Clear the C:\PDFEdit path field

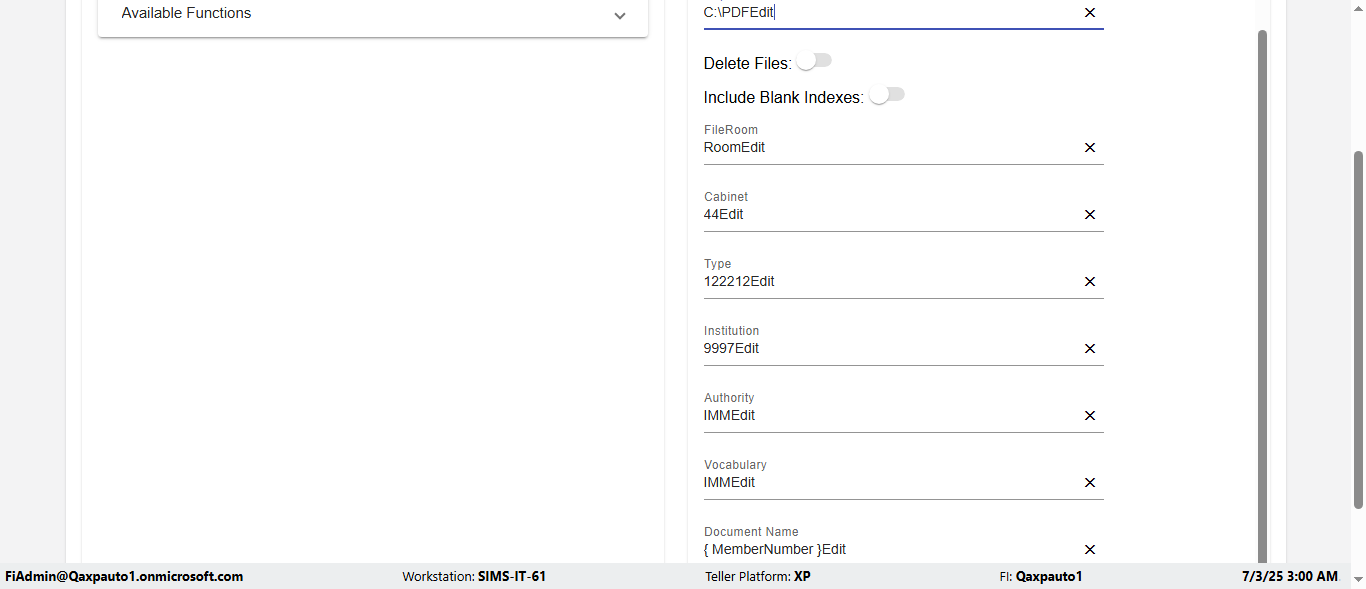click(x=1090, y=13)
